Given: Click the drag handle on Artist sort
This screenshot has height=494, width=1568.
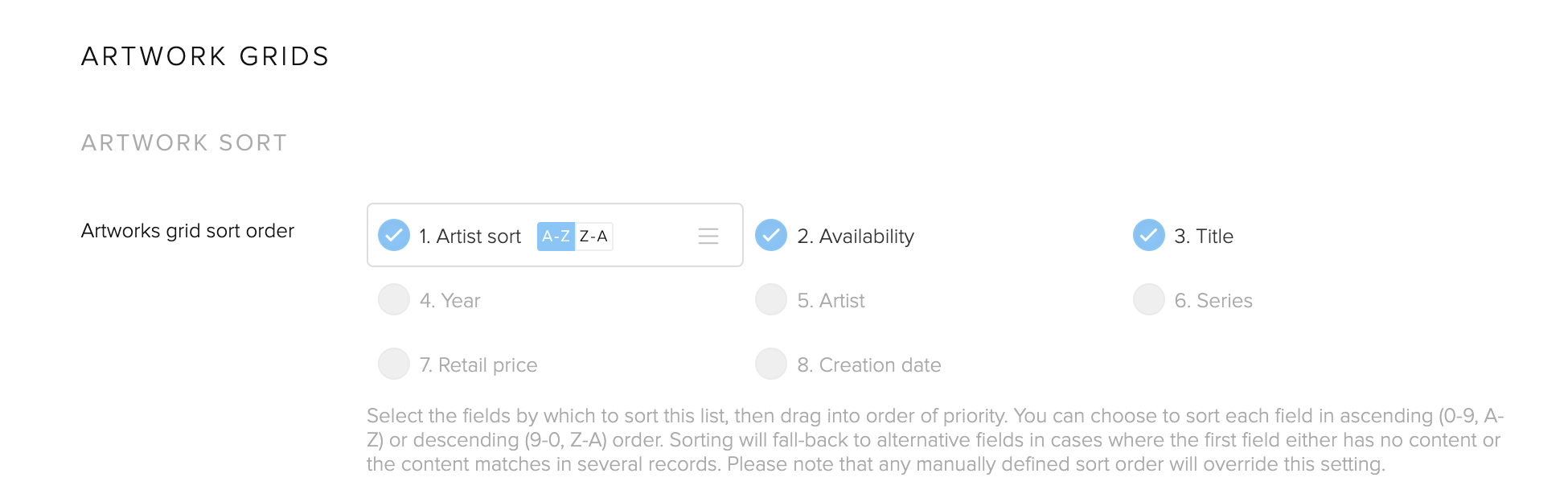Looking at the screenshot, I should click(708, 236).
